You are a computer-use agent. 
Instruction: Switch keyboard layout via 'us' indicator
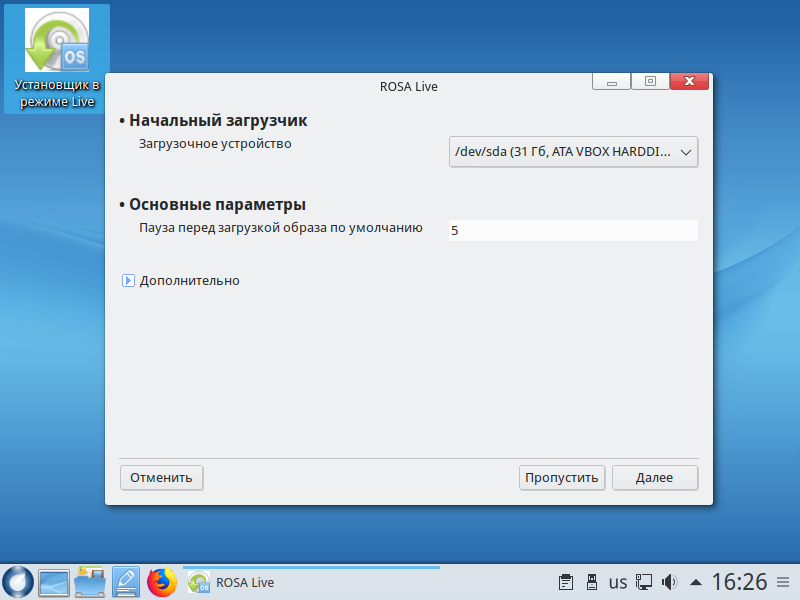pyautogui.click(x=618, y=582)
